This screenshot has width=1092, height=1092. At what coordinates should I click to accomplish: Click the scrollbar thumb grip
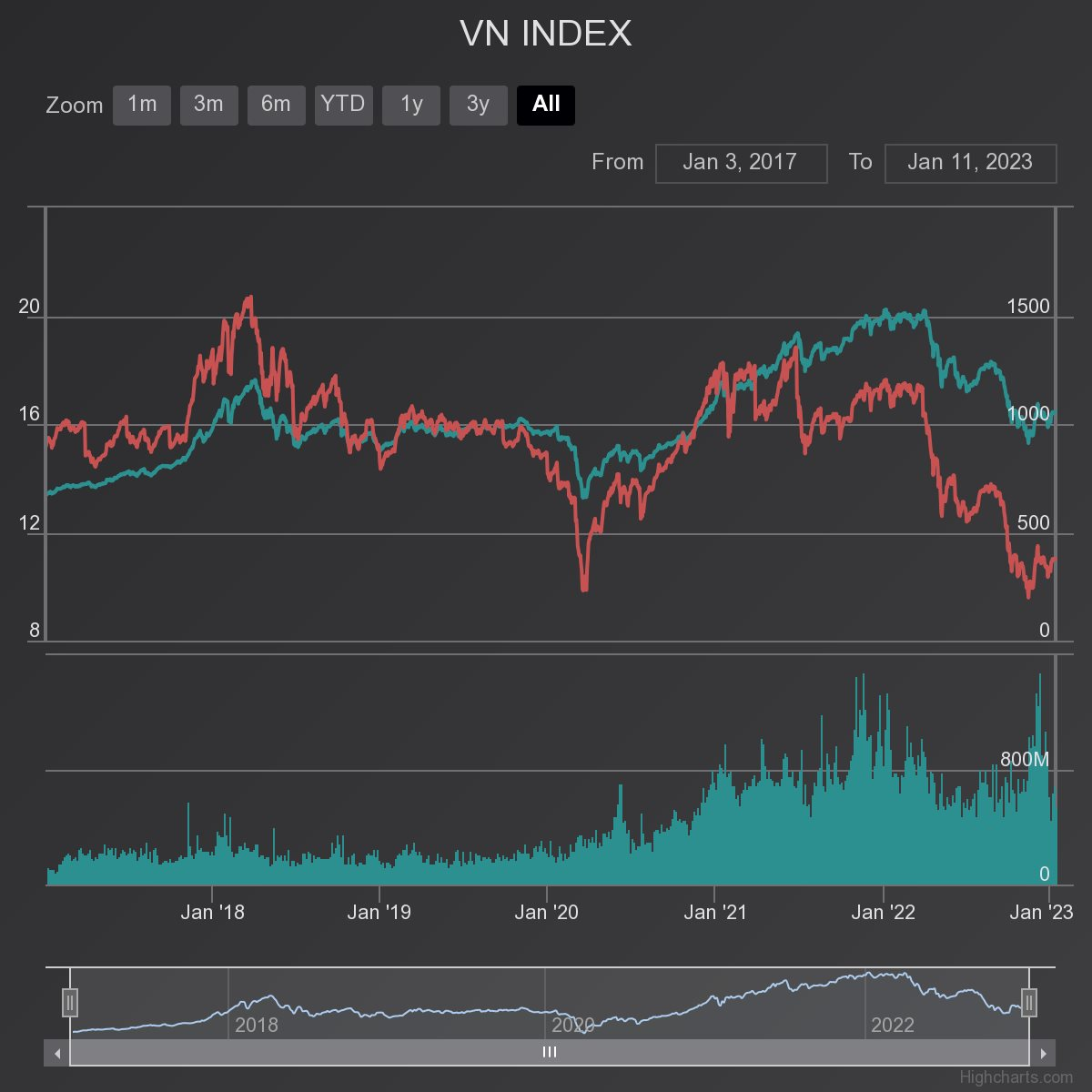pos(549,1053)
